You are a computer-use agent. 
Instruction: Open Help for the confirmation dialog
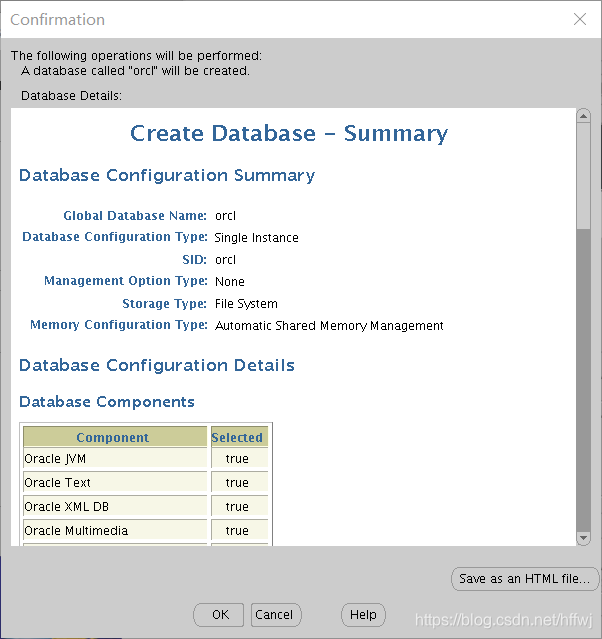[x=363, y=615]
